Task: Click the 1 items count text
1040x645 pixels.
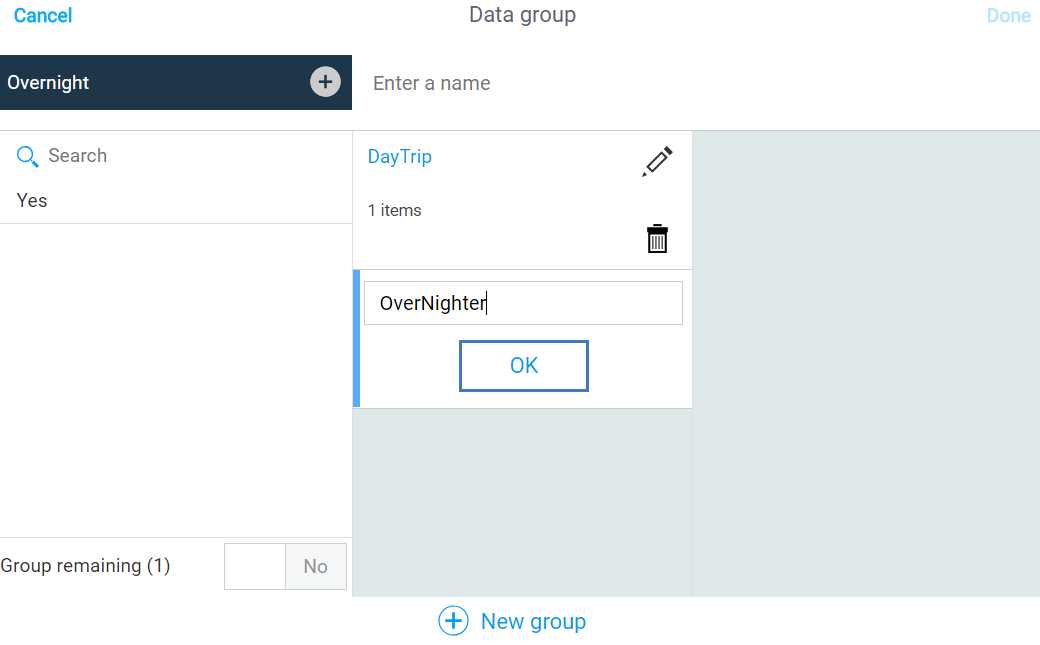Action: pyautogui.click(x=395, y=210)
